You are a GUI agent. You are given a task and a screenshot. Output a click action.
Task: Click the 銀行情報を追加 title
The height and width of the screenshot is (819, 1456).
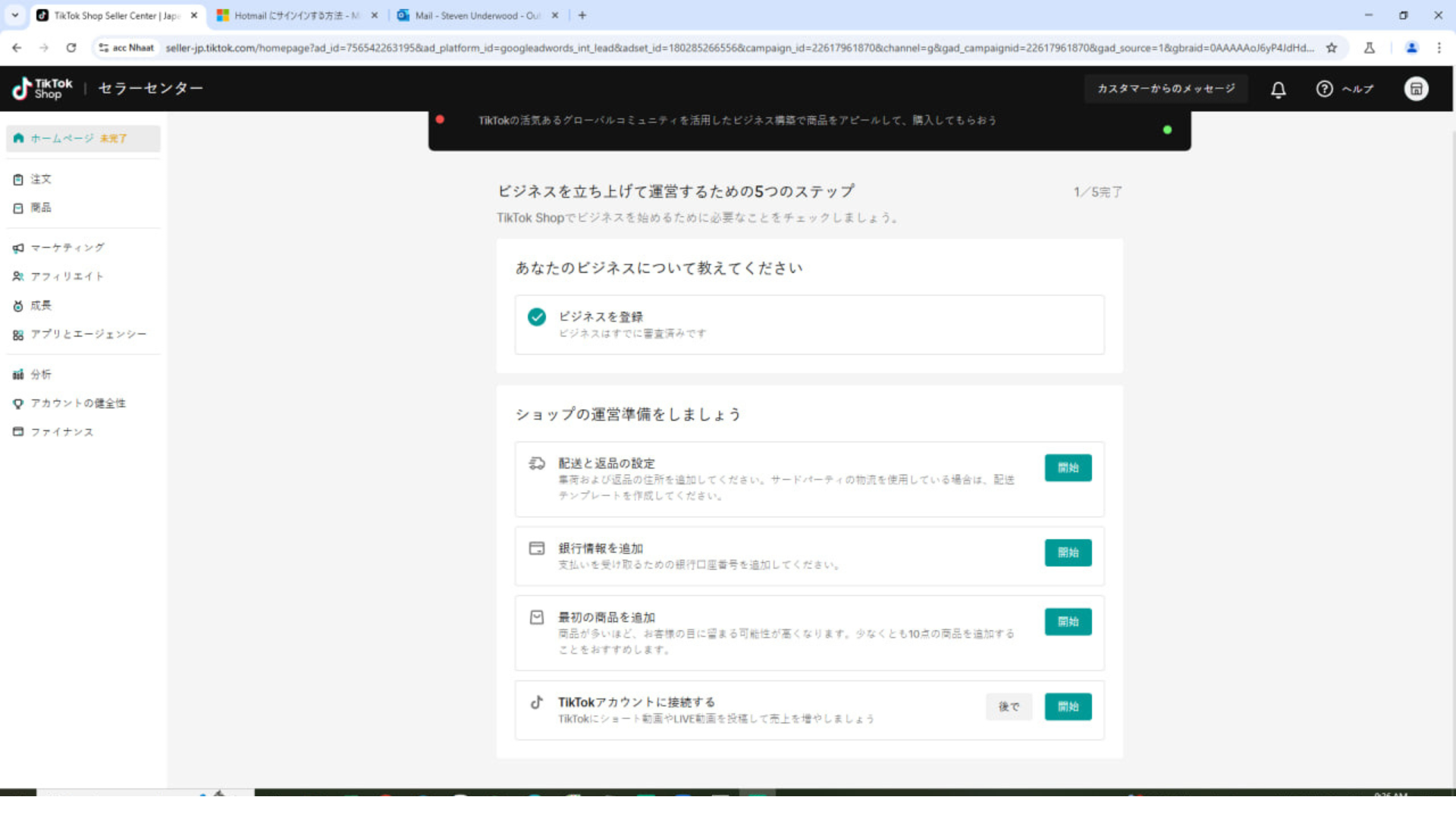point(601,548)
